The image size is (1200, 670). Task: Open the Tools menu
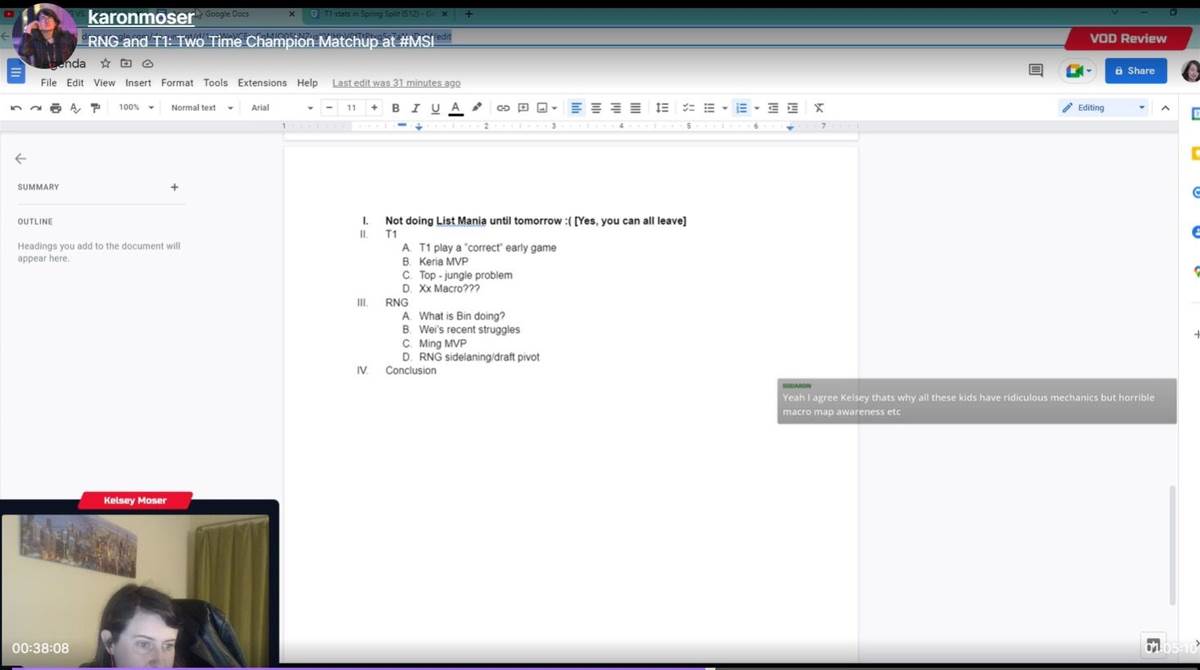click(215, 83)
